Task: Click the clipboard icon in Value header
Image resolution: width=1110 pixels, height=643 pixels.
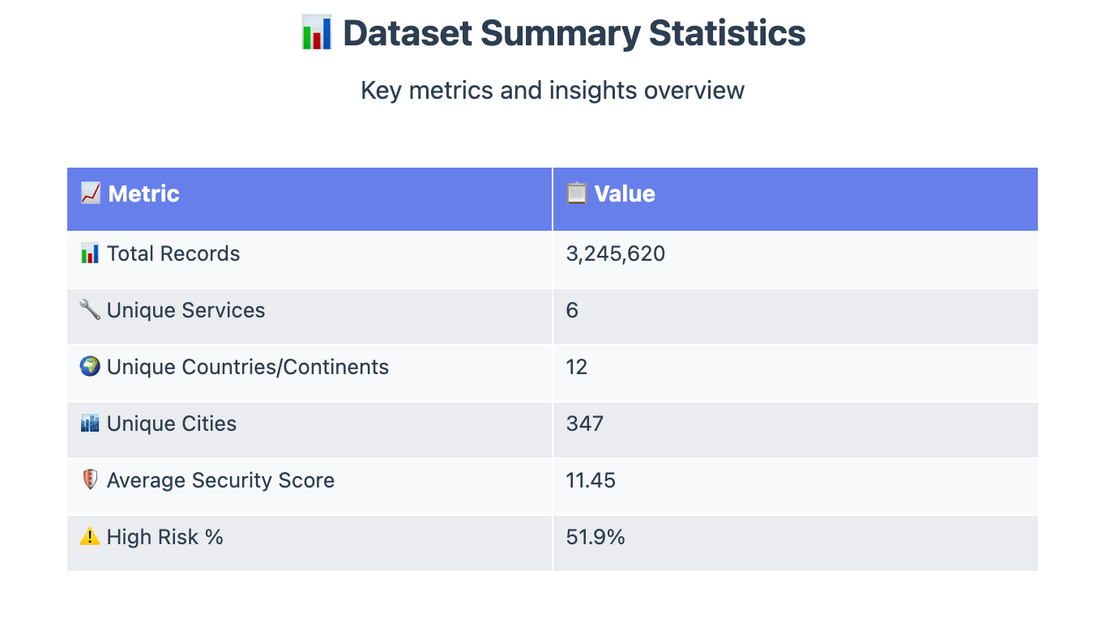Action: point(576,193)
